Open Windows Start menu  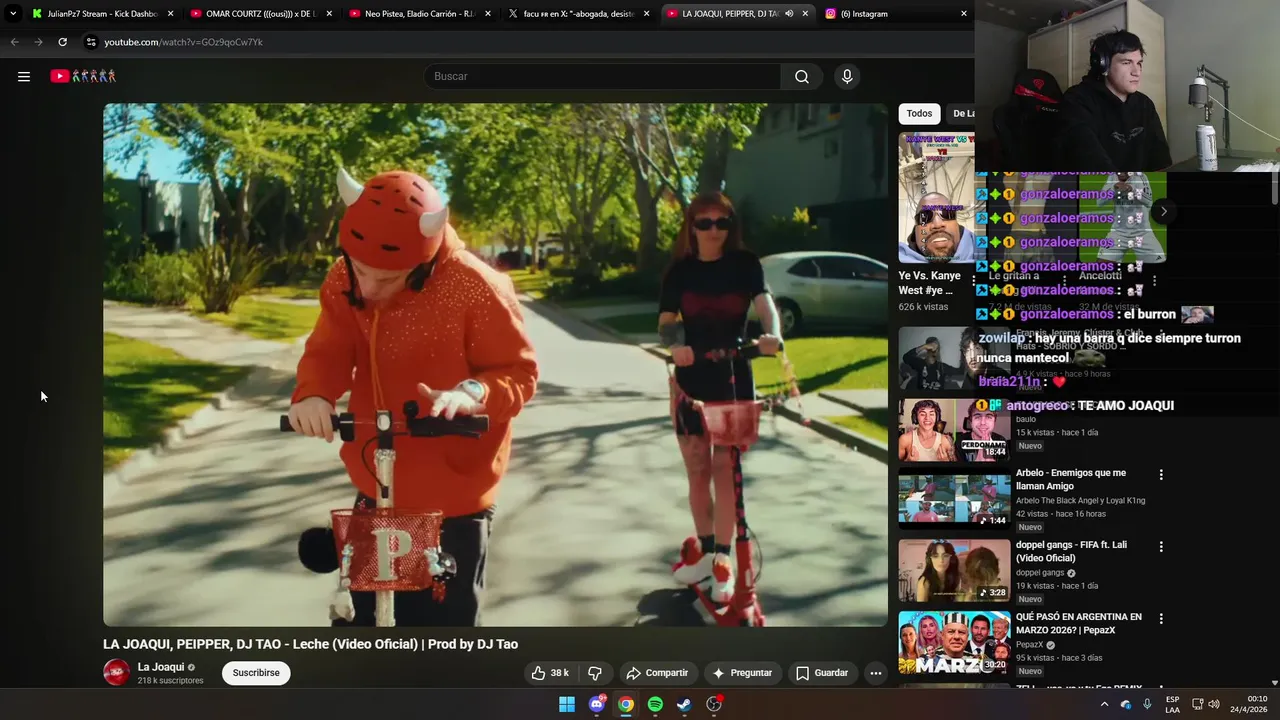[x=567, y=704]
